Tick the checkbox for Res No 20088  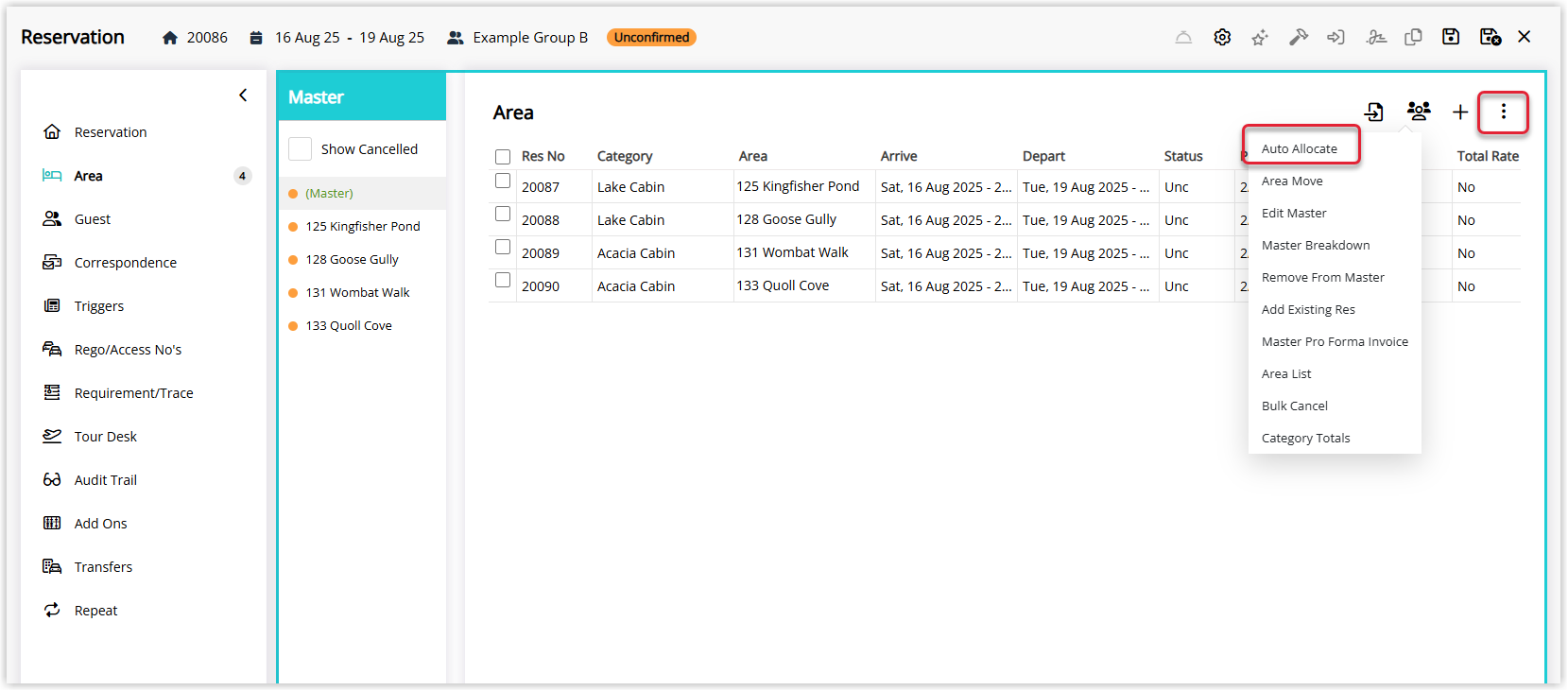(x=503, y=214)
